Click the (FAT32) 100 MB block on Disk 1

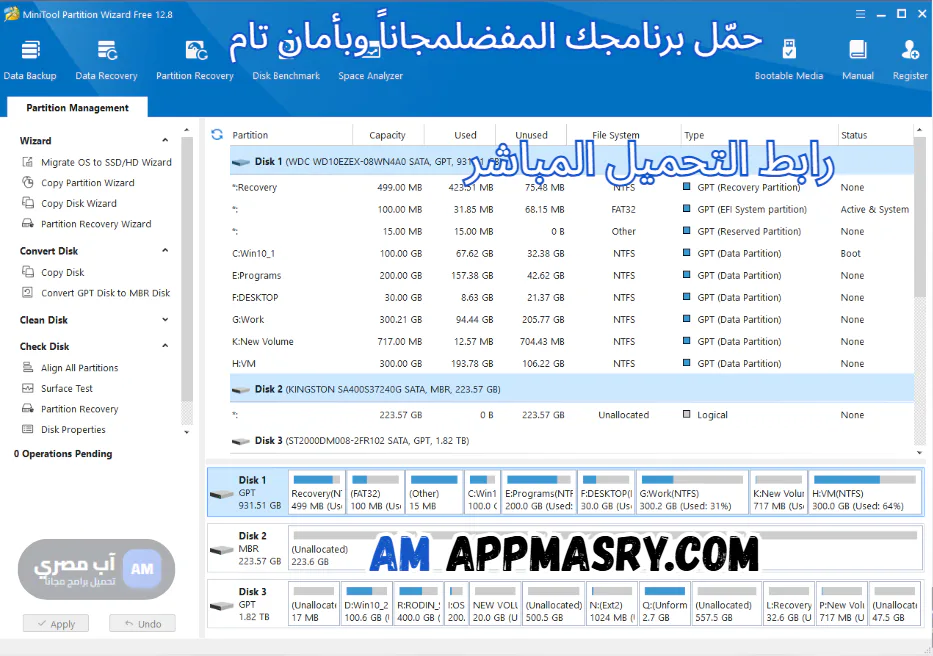pyautogui.click(x=376, y=492)
